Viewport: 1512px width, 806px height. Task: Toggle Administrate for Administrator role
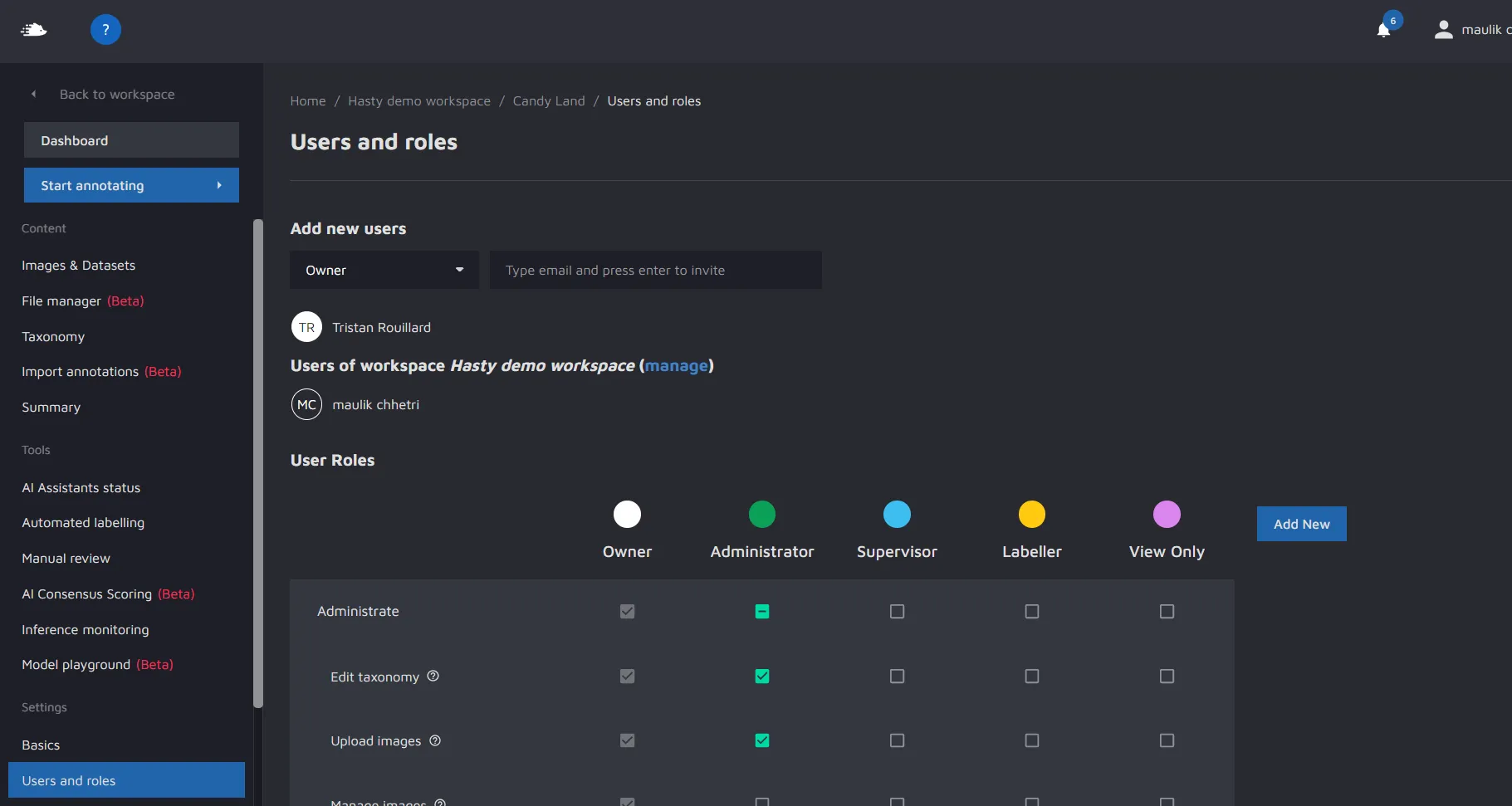pyautogui.click(x=761, y=612)
